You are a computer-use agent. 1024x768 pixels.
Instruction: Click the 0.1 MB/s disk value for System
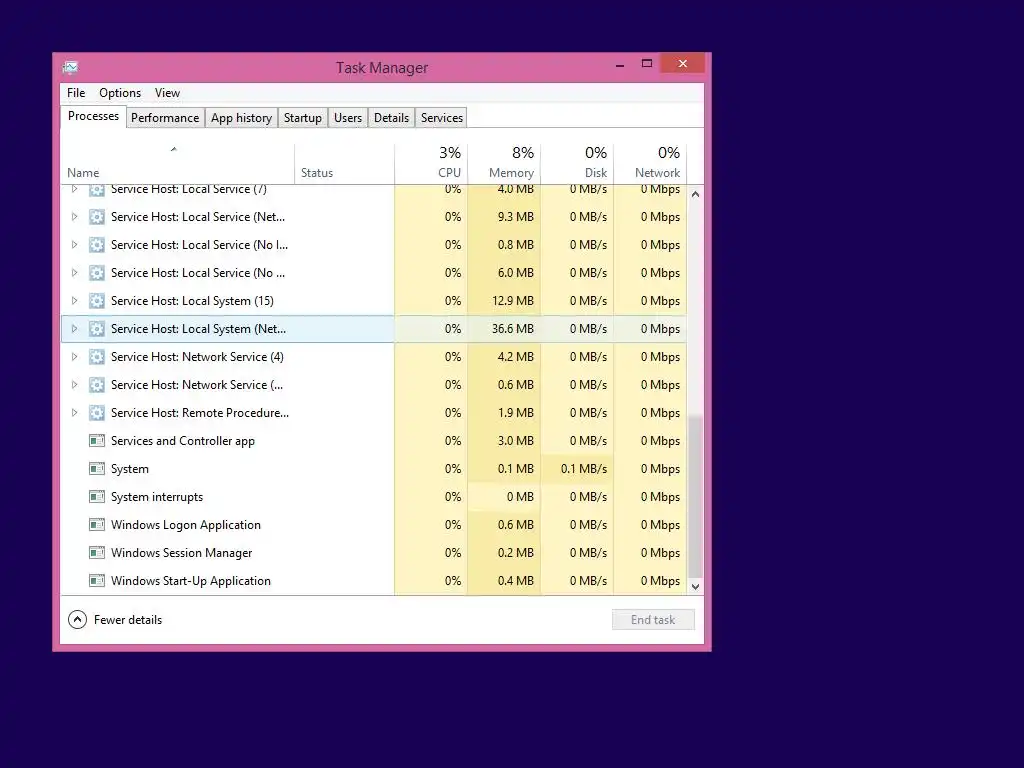click(584, 469)
